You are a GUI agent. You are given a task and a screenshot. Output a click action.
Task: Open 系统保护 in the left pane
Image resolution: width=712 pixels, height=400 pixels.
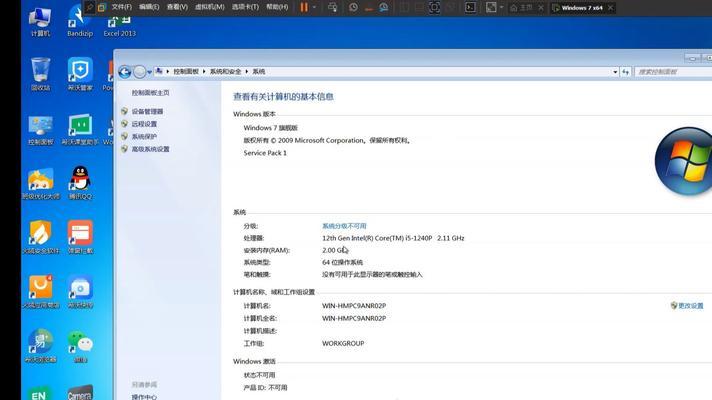click(x=144, y=137)
